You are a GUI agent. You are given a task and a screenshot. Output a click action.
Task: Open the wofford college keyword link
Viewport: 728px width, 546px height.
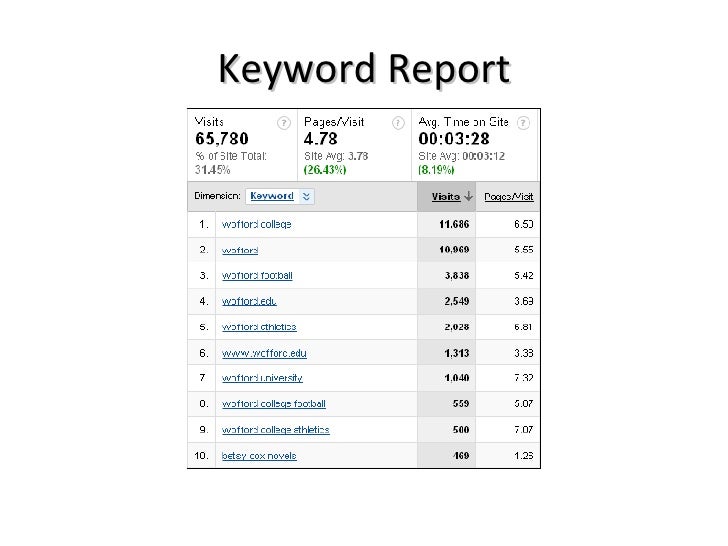(256, 225)
